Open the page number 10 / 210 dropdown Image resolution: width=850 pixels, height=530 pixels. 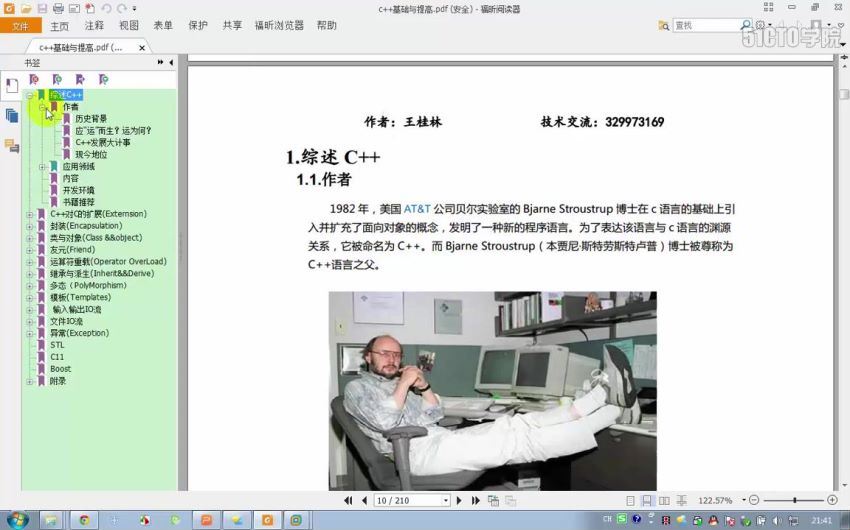click(446, 501)
